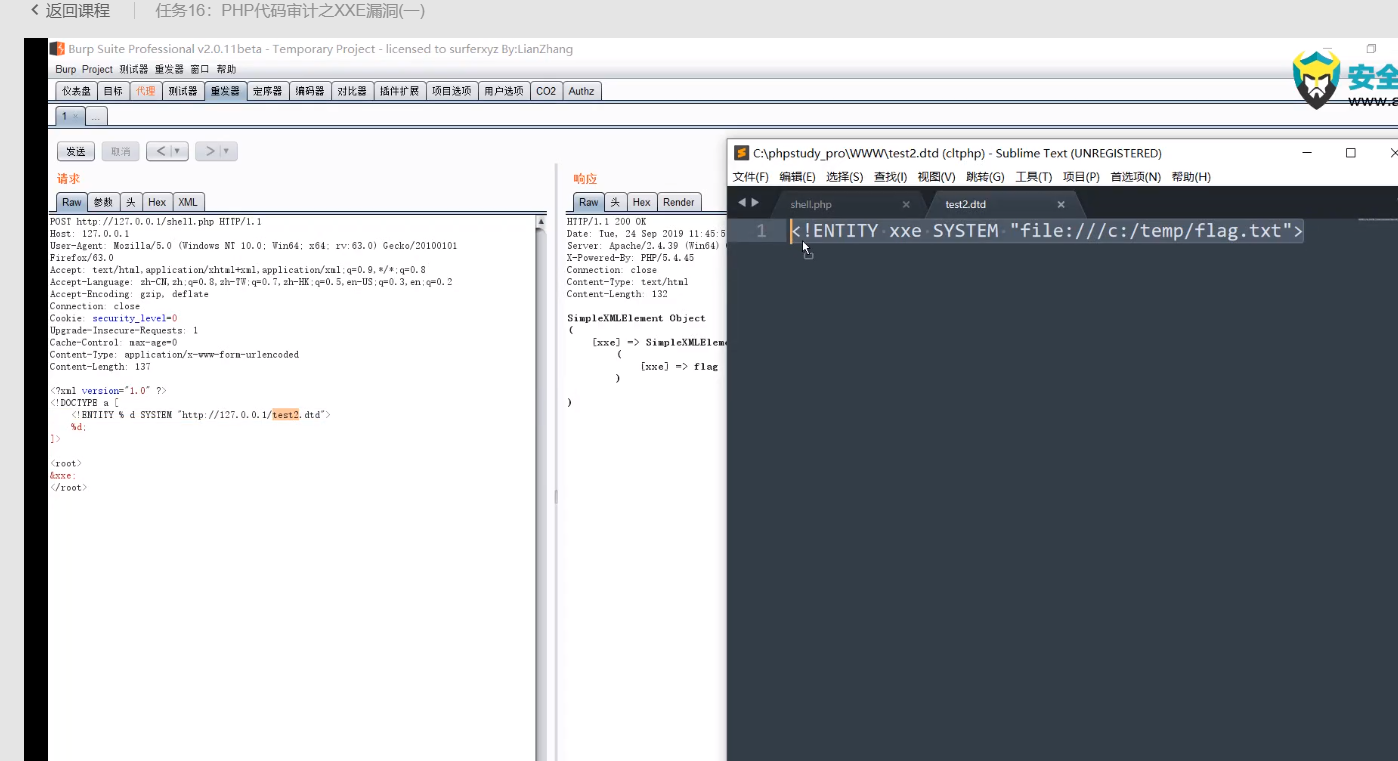This screenshot has height=761, width=1398.
Task: Open the Burp menu in Burp Suite
Action: (65, 69)
